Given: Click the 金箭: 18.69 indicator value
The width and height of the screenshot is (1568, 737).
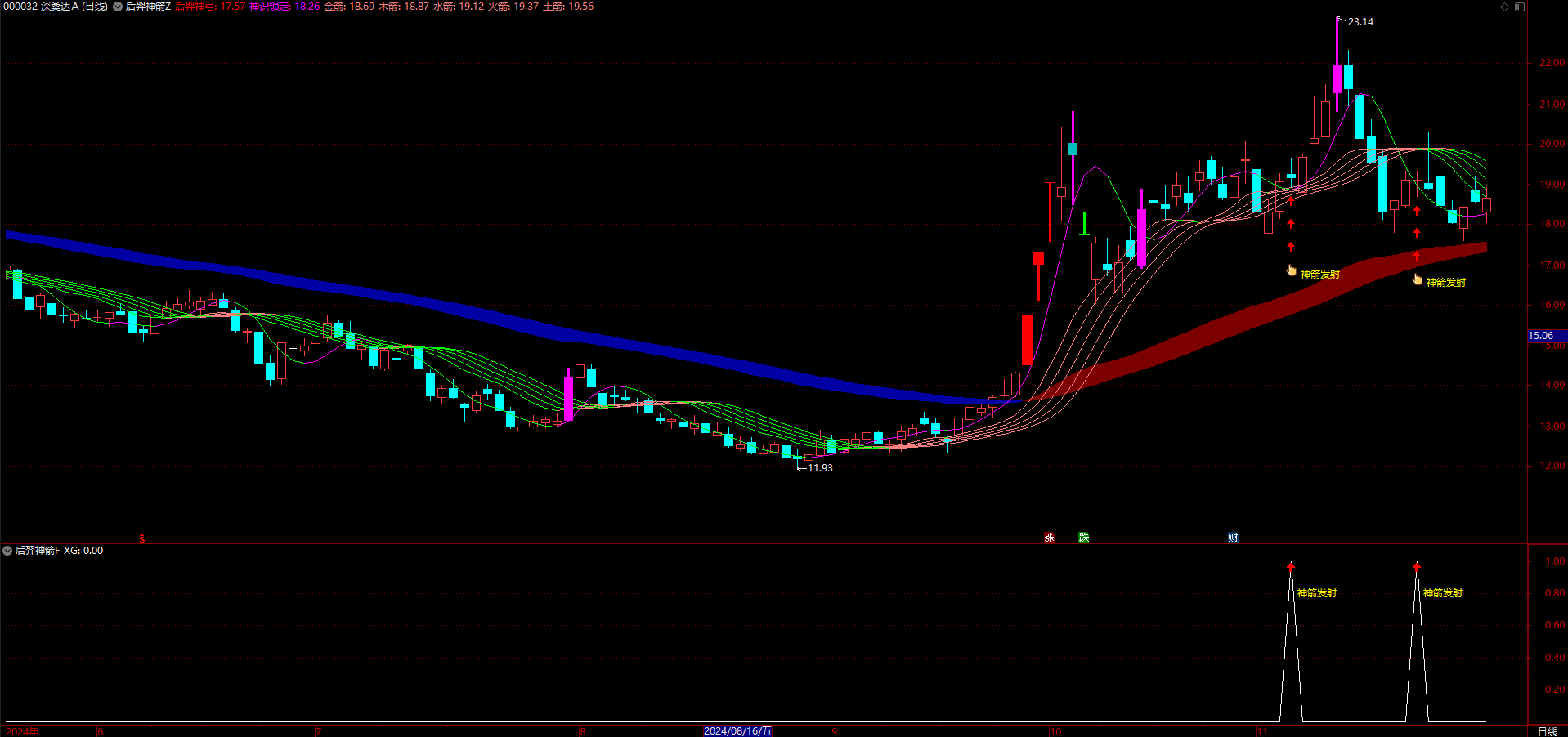Looking at the screenshot, I should tap(349, 7).
